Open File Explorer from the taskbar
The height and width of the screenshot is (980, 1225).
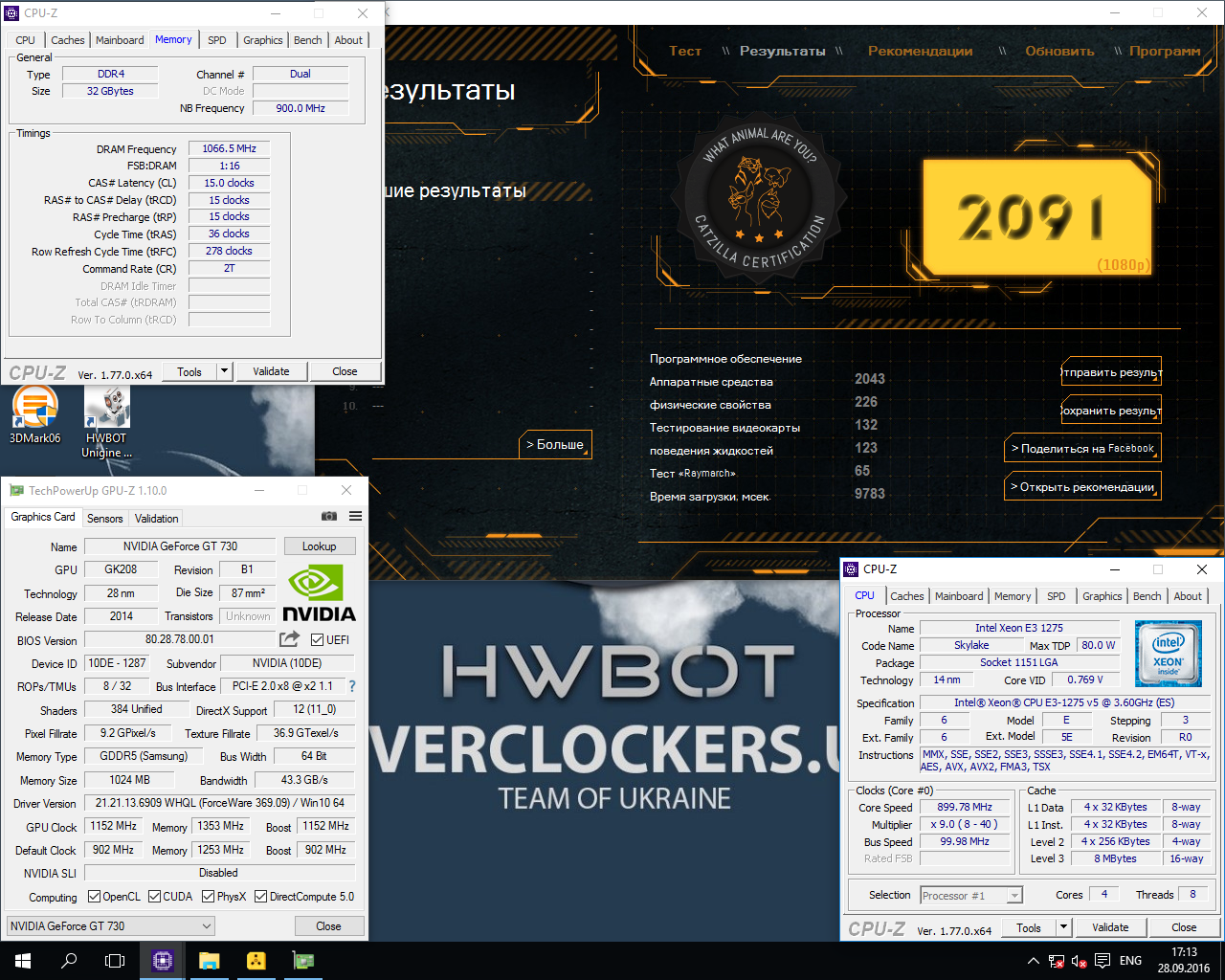click(x=209, y=961)
